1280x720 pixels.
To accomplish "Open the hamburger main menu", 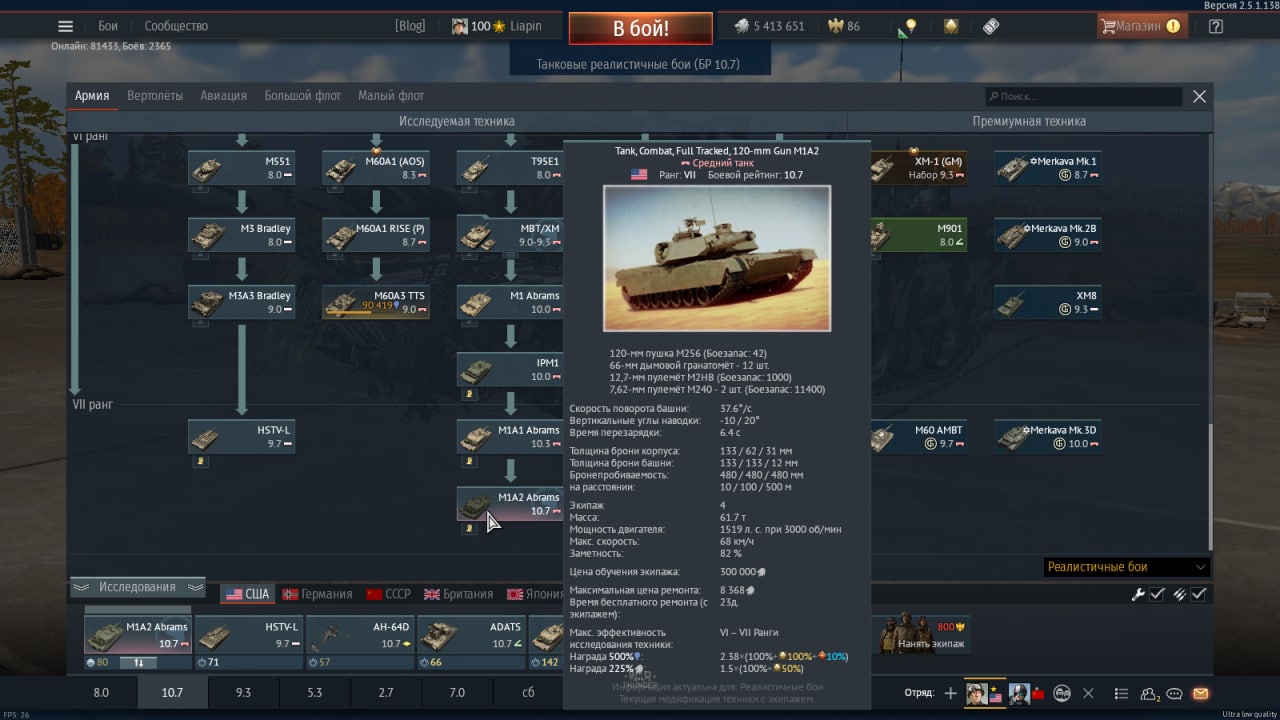I will (65, 26).
